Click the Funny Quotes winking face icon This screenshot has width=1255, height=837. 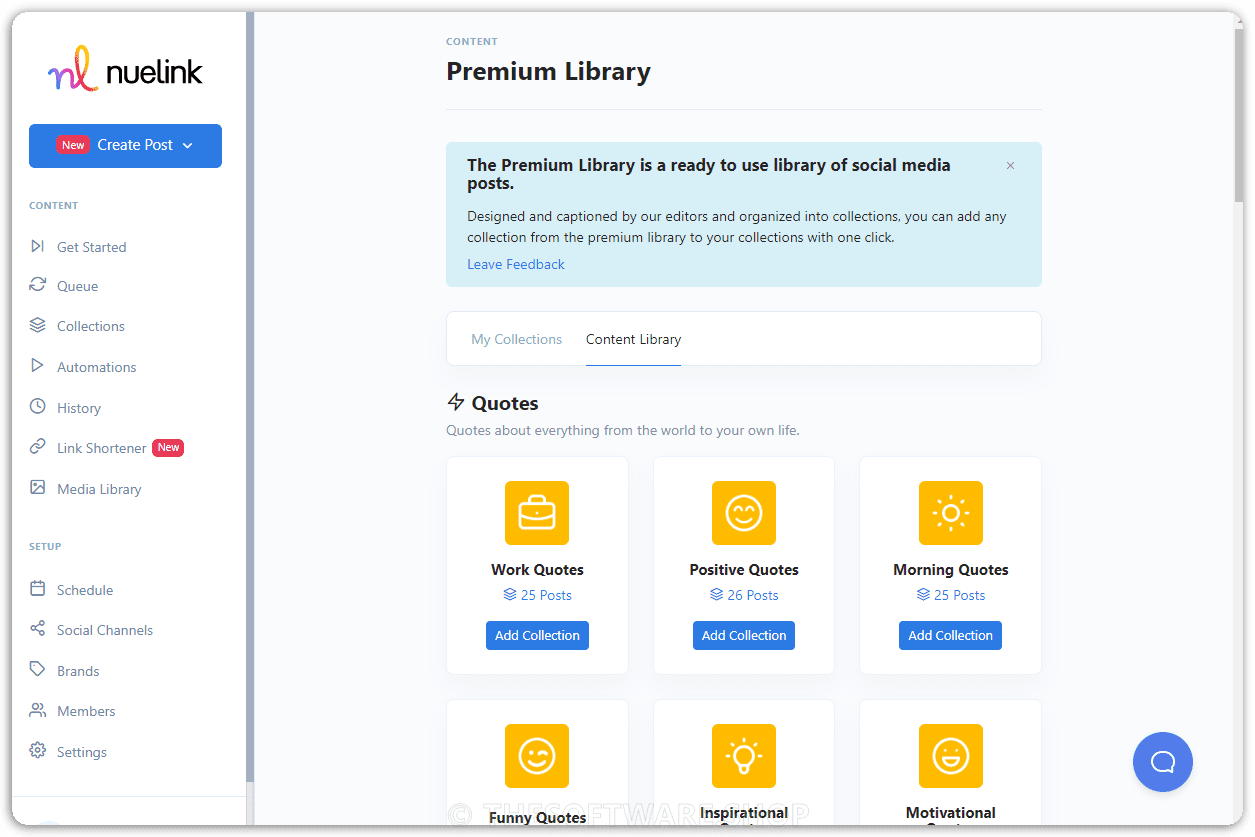537,756
